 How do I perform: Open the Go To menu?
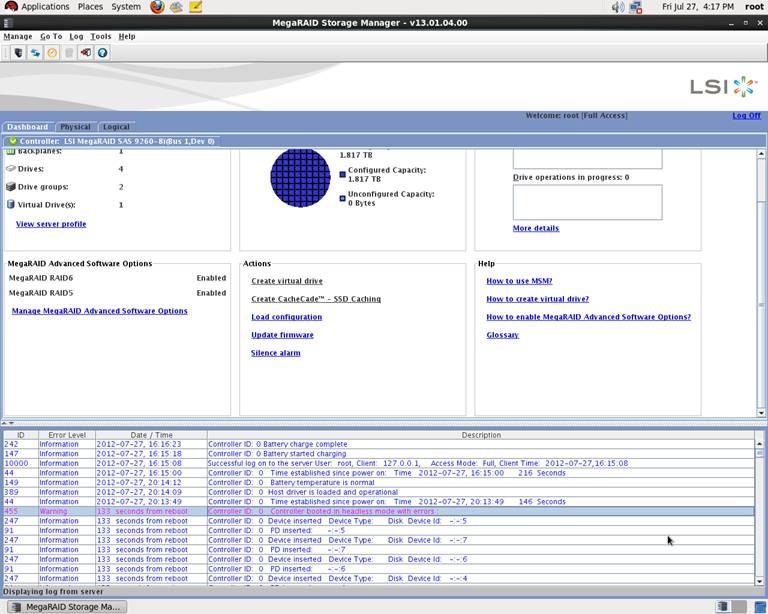(51, 36)
